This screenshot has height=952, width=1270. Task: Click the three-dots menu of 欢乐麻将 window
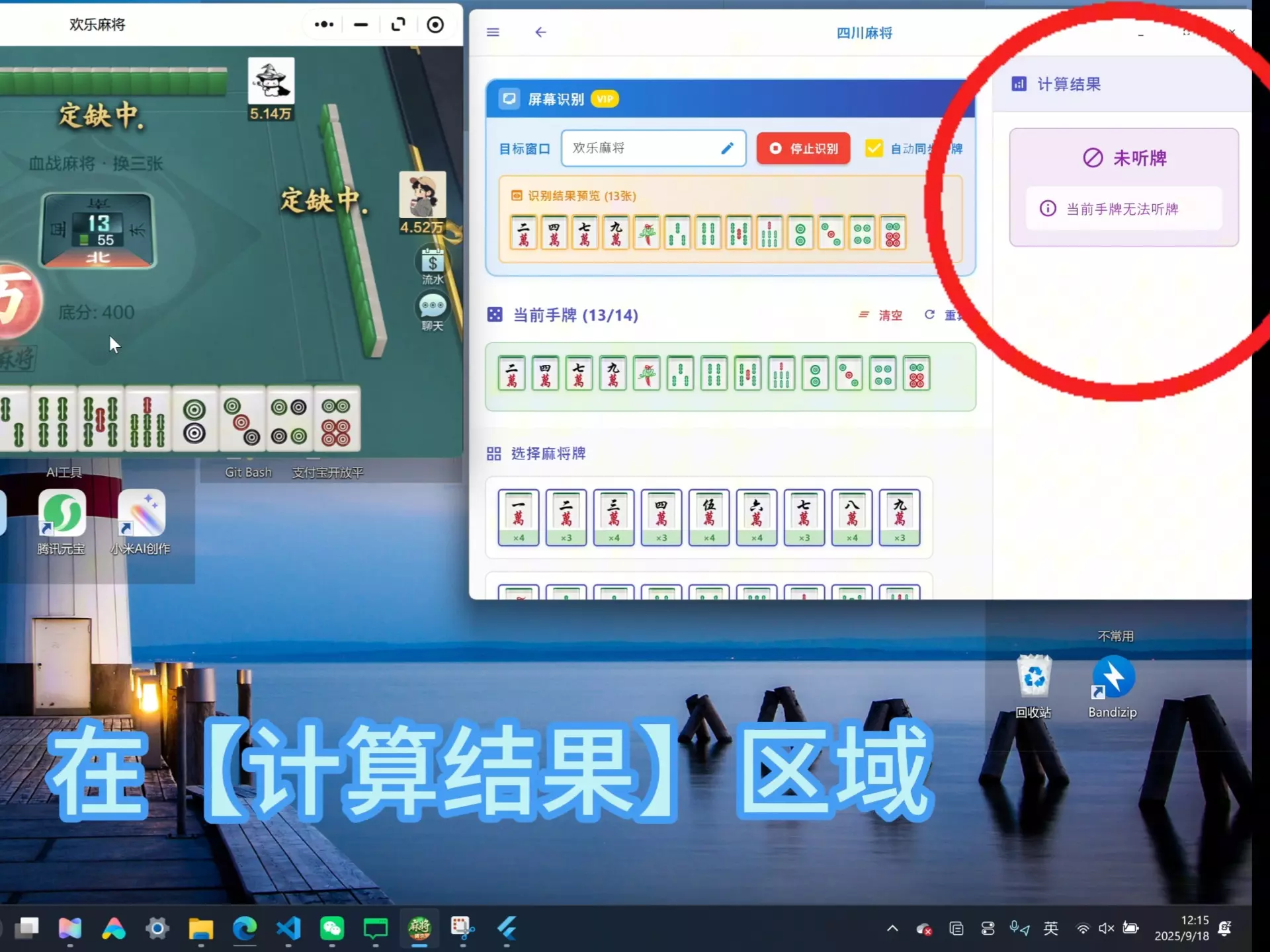point(323,24)
